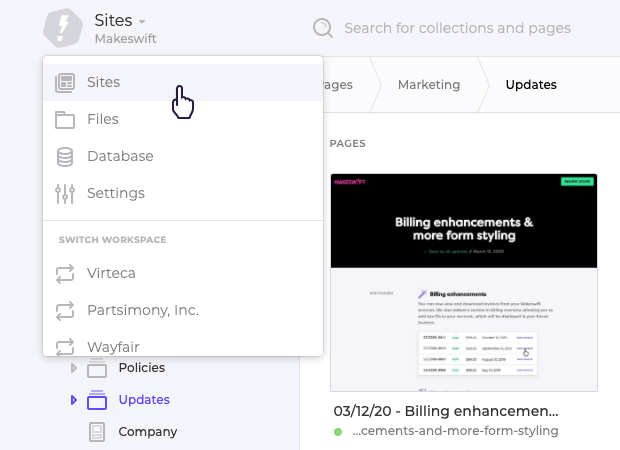Click the Files folder icon
The height and width of the screenshot is (450, 620).
pos(65,120)
